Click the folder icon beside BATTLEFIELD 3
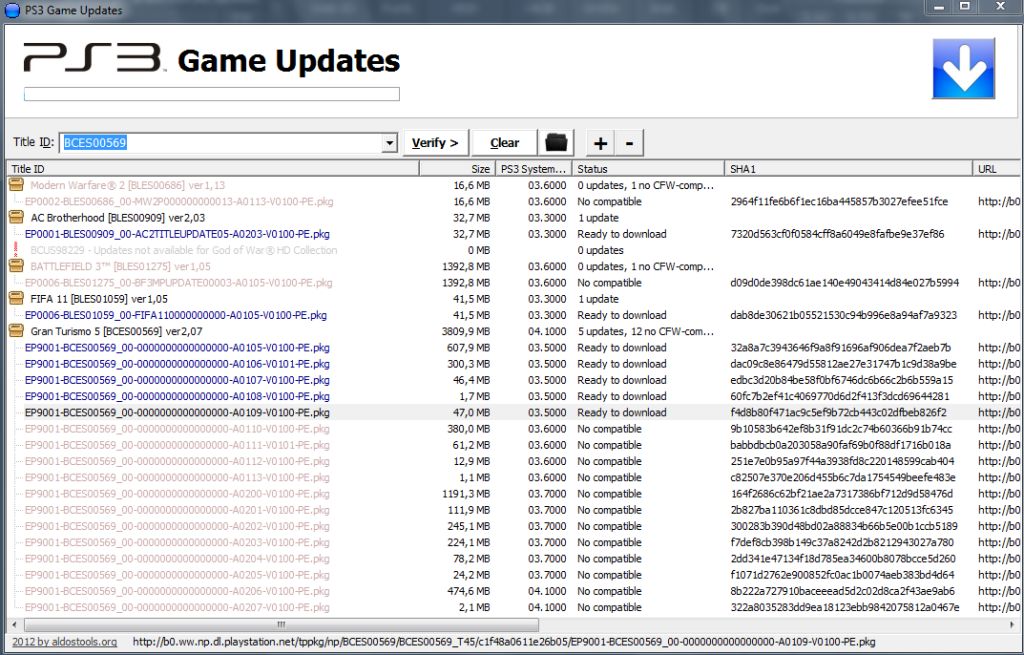The width and height of the screenshot is (1024, 655). point(14,266)
